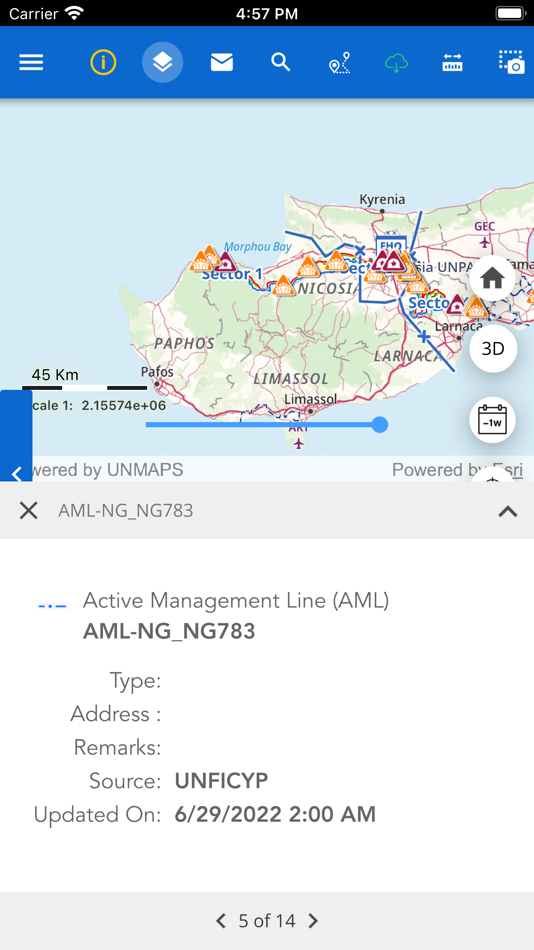Click the blue slider handle
The width and height of the screenshot is (534, 950).
click(x=379, y=425)
